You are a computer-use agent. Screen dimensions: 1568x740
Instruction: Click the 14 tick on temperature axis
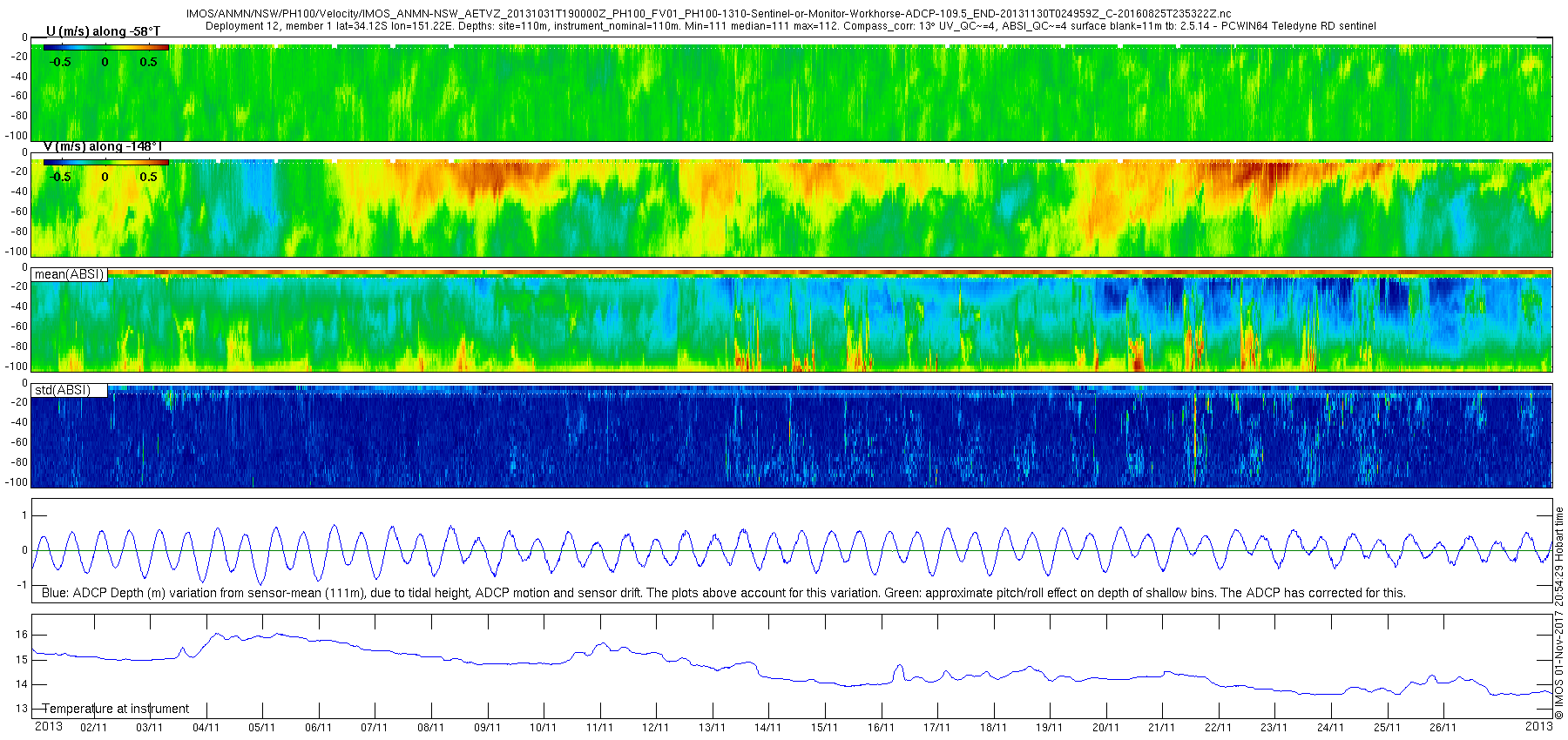22,684
